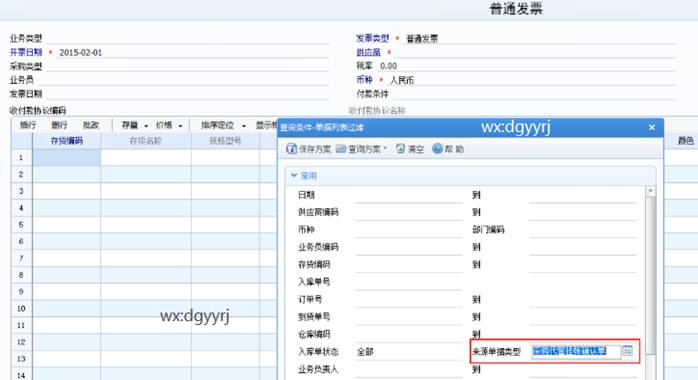Click the 付款条件 field in invoice form
This screenshot has height=380, width=698.
click(x=534, y=94)
